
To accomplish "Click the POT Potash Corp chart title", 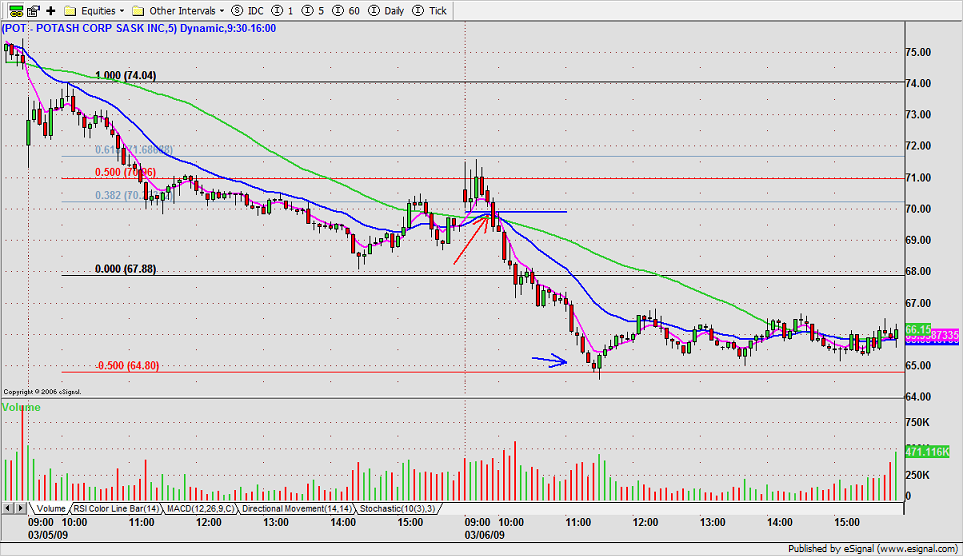I will click(x=139, y=28).
